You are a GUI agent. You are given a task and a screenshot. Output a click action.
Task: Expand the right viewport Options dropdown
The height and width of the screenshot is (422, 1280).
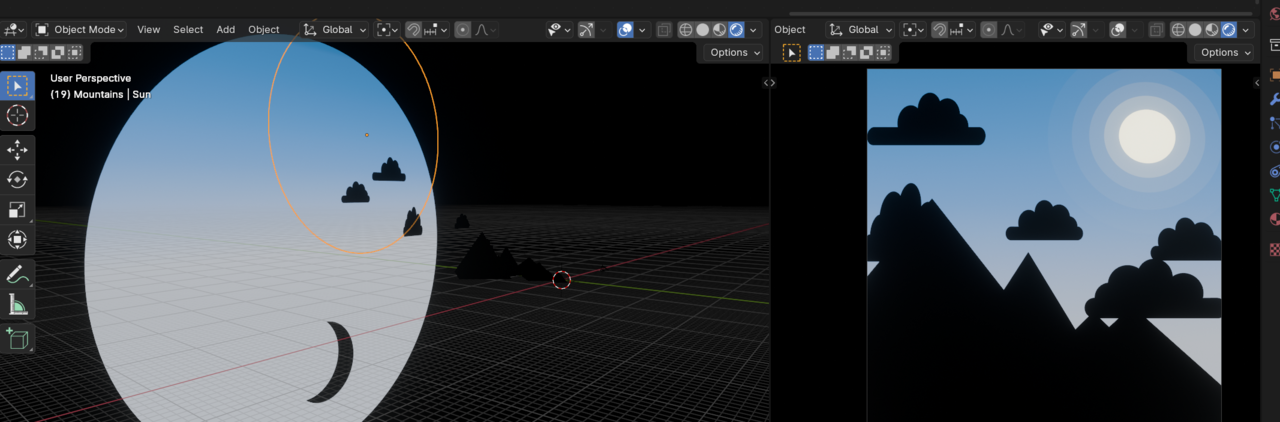[1225, 52]
